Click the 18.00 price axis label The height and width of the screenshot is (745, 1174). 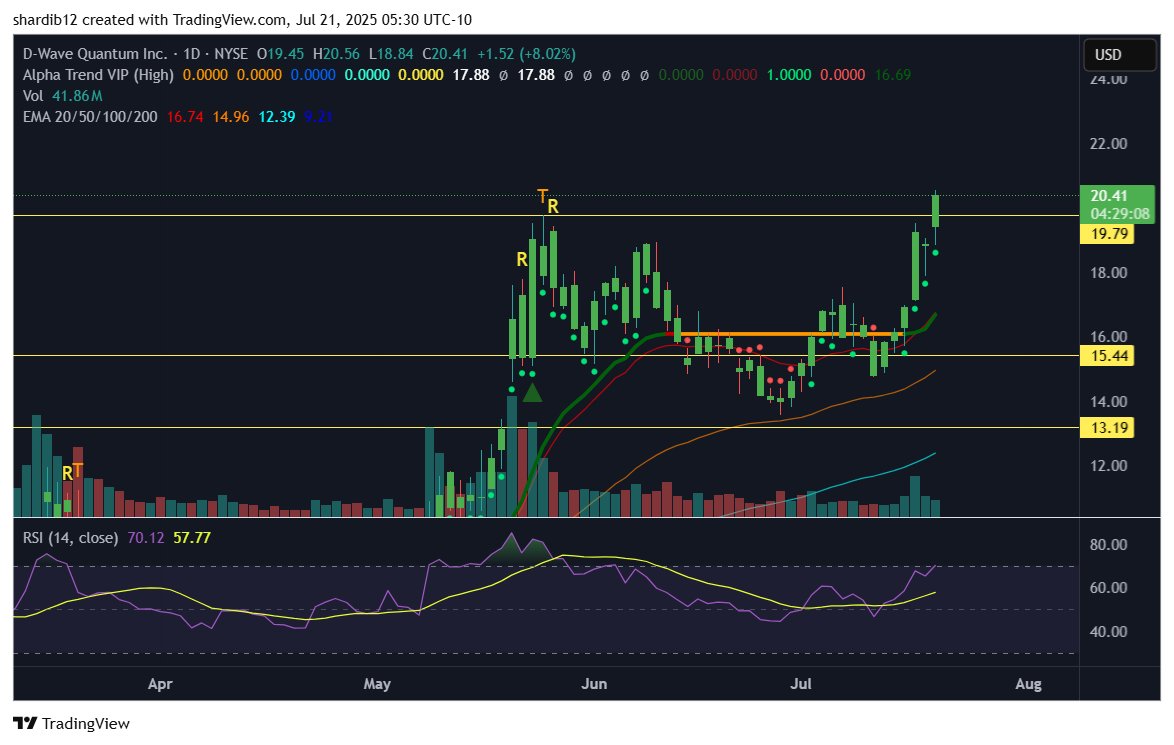1108,273
